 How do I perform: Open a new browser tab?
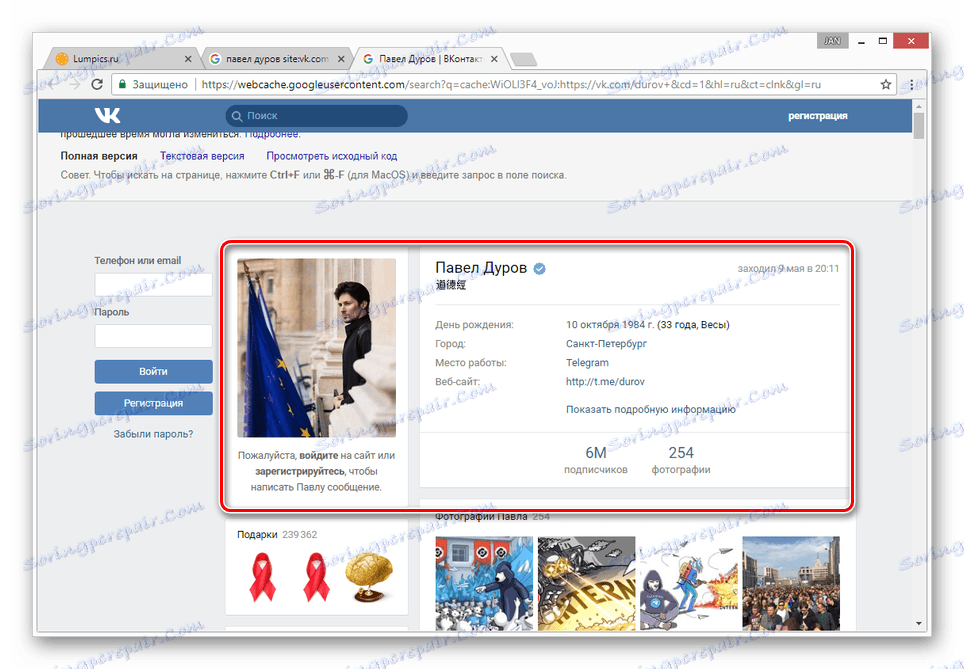[x=523, y=59]
